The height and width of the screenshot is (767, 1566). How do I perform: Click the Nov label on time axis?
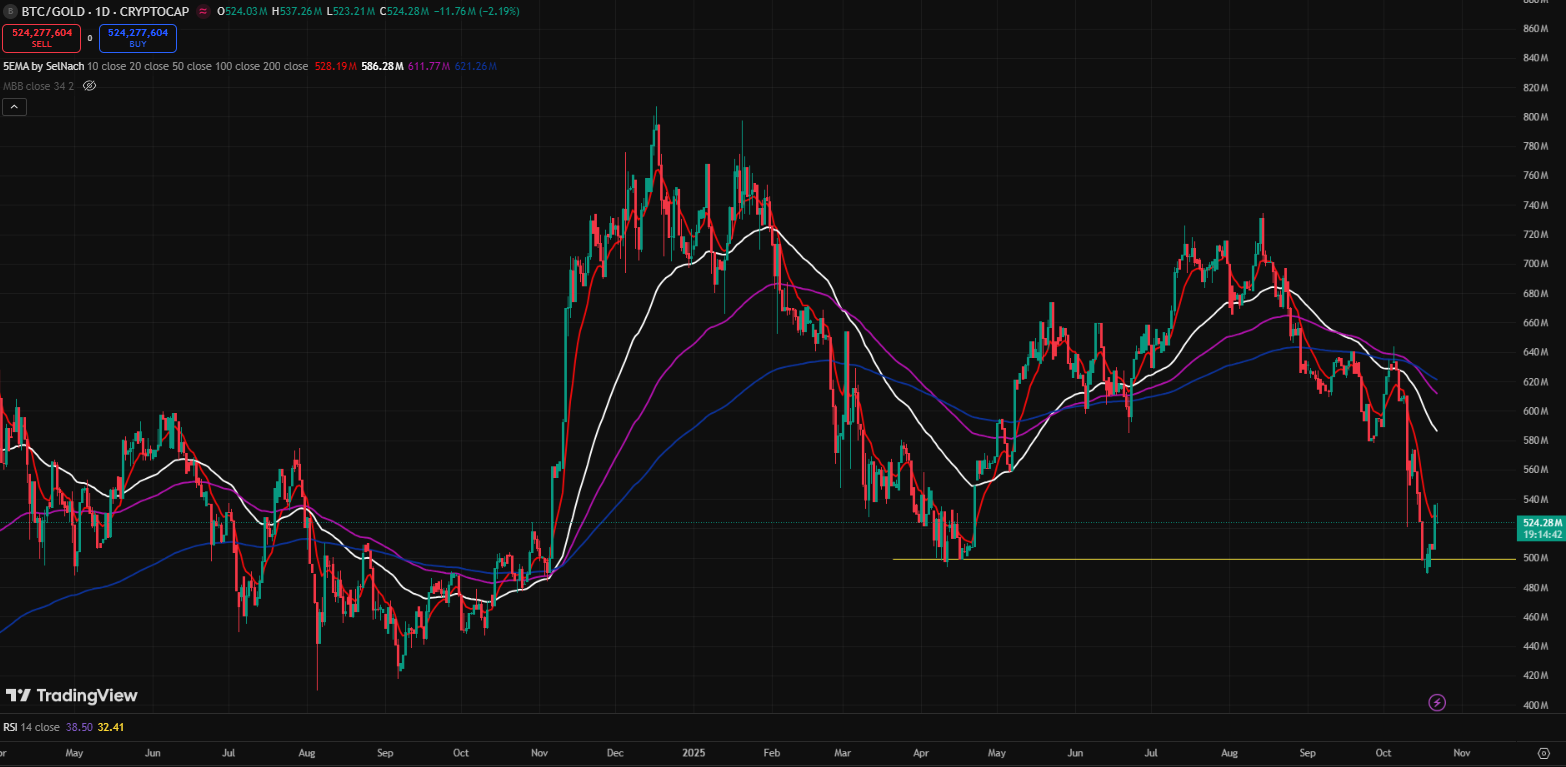(1462, 751)
